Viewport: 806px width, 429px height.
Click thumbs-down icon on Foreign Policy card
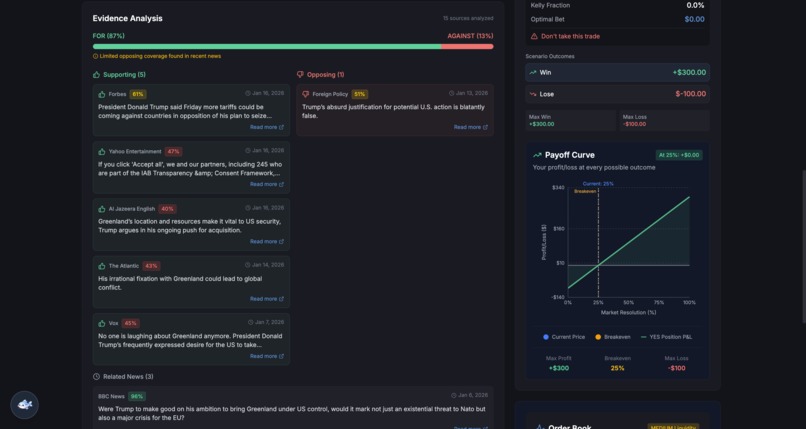pos(305,95)
